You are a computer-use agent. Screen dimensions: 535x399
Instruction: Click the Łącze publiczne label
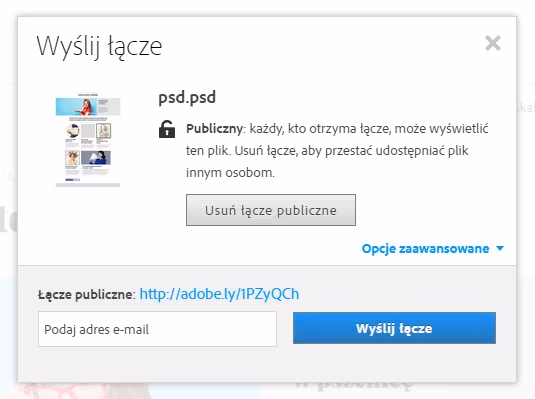click(x=87, y=295)
